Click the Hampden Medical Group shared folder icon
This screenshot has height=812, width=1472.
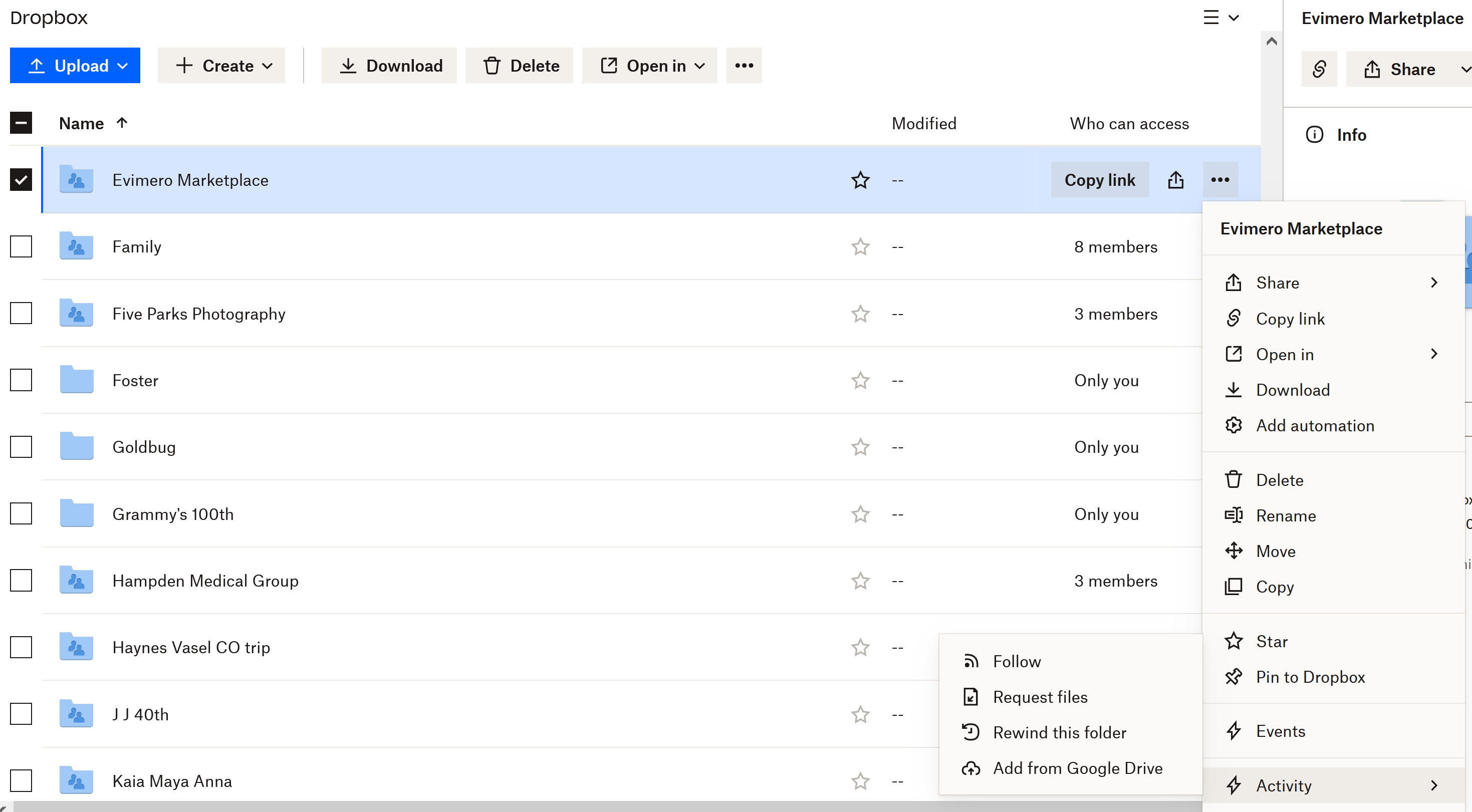(x=77, y=580)
